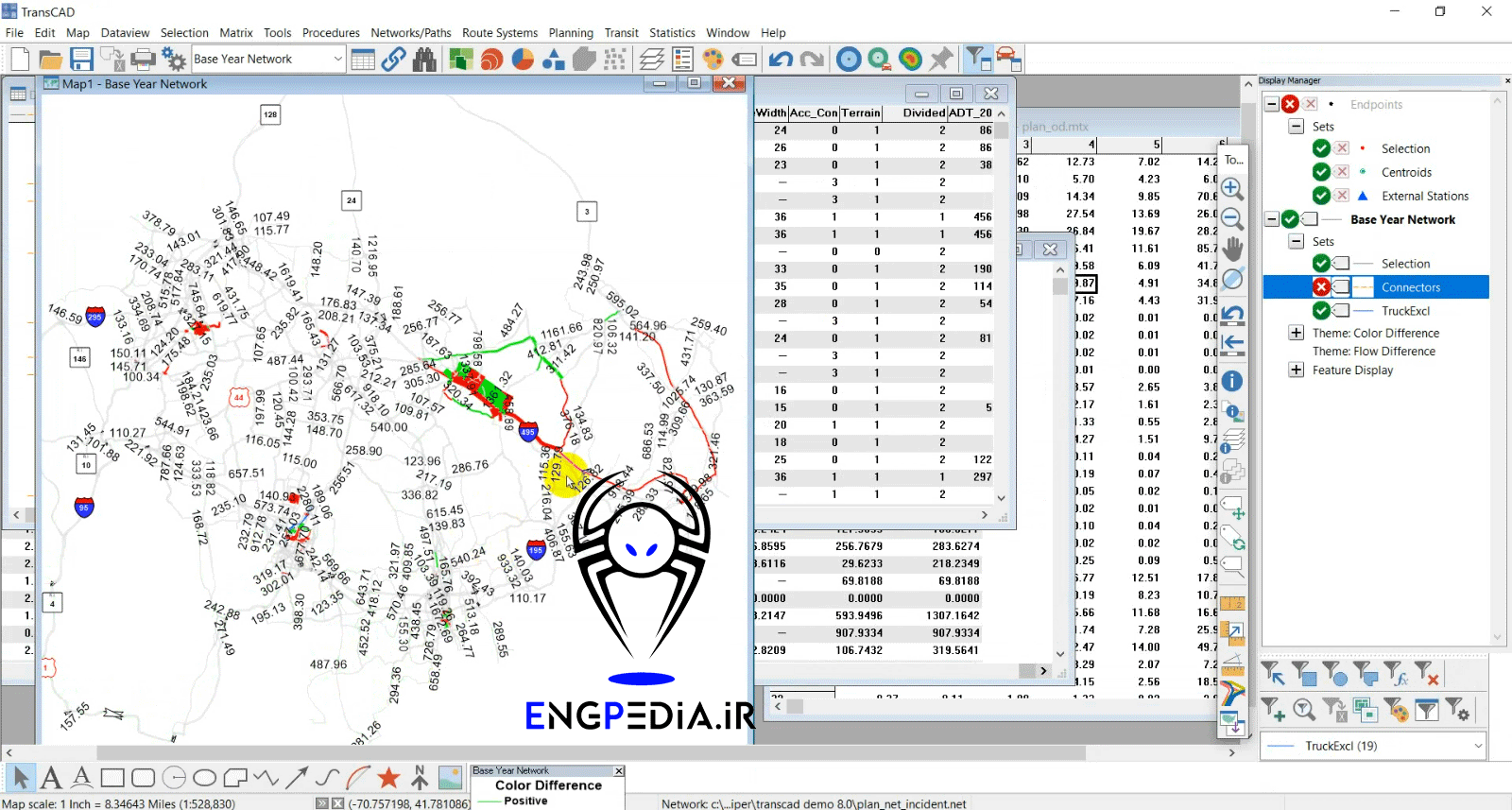Open the pie chart theme icon
1512x810 pixels.
point(523,59)
